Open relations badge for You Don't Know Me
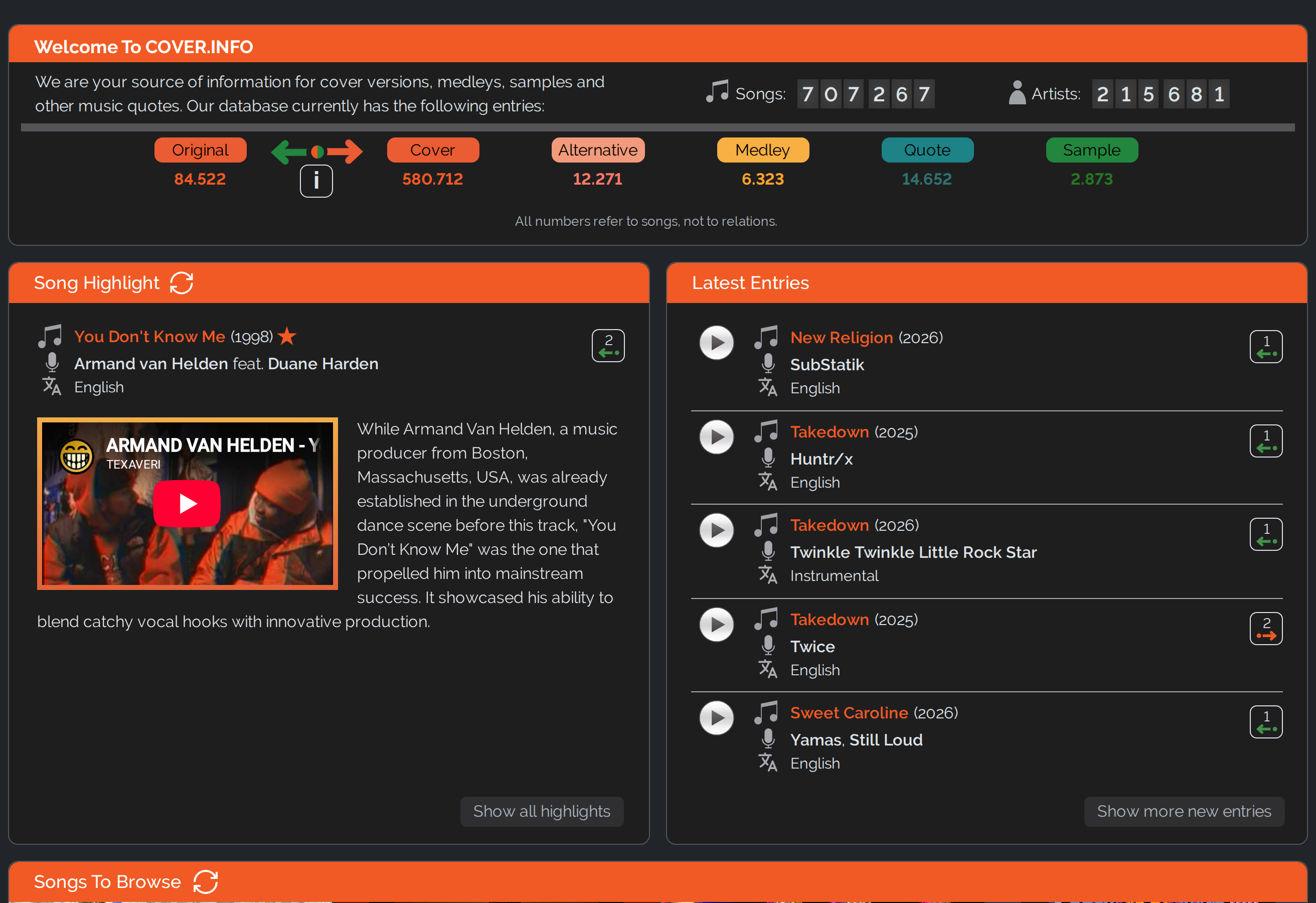 [x=608, y=346]
